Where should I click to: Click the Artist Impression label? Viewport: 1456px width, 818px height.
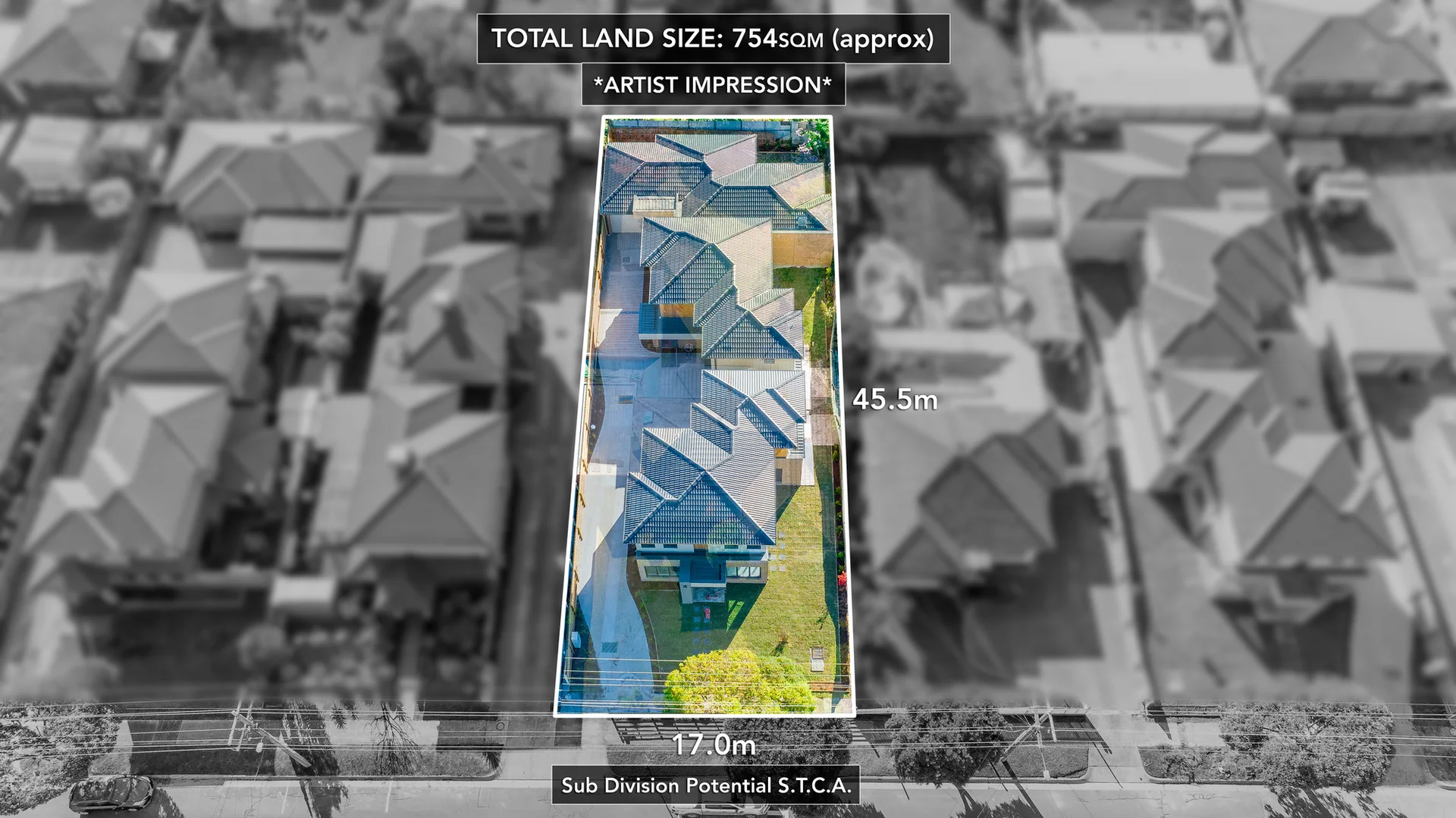(x=713, y=85)
